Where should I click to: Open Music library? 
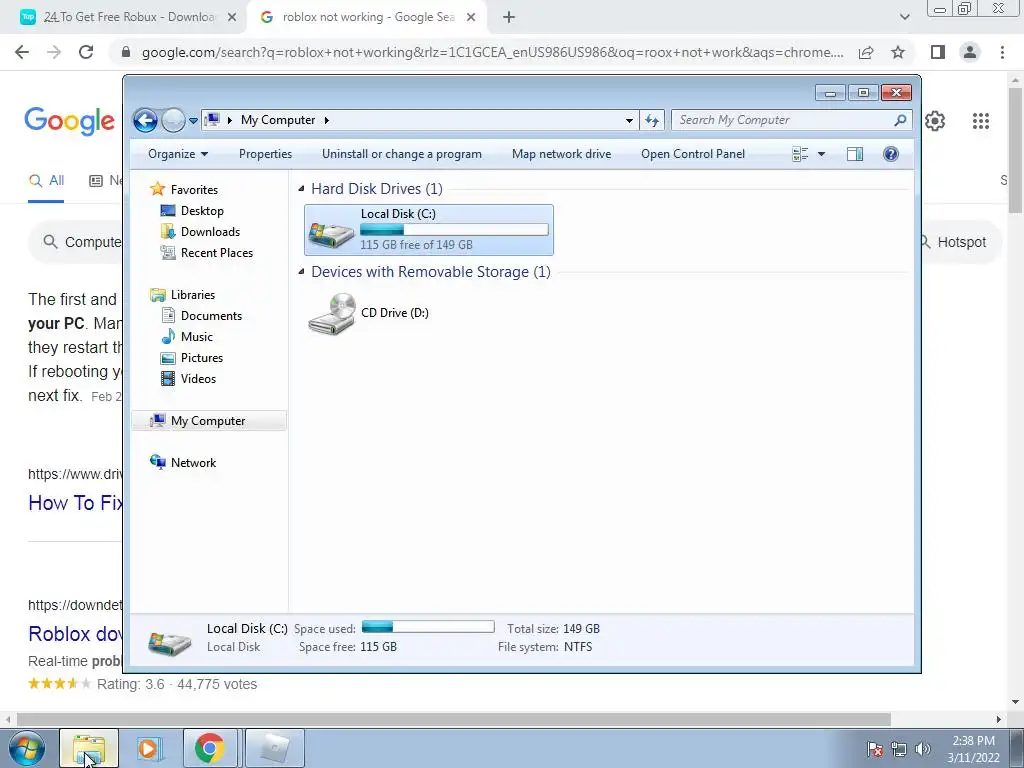(x=197, y=337)
